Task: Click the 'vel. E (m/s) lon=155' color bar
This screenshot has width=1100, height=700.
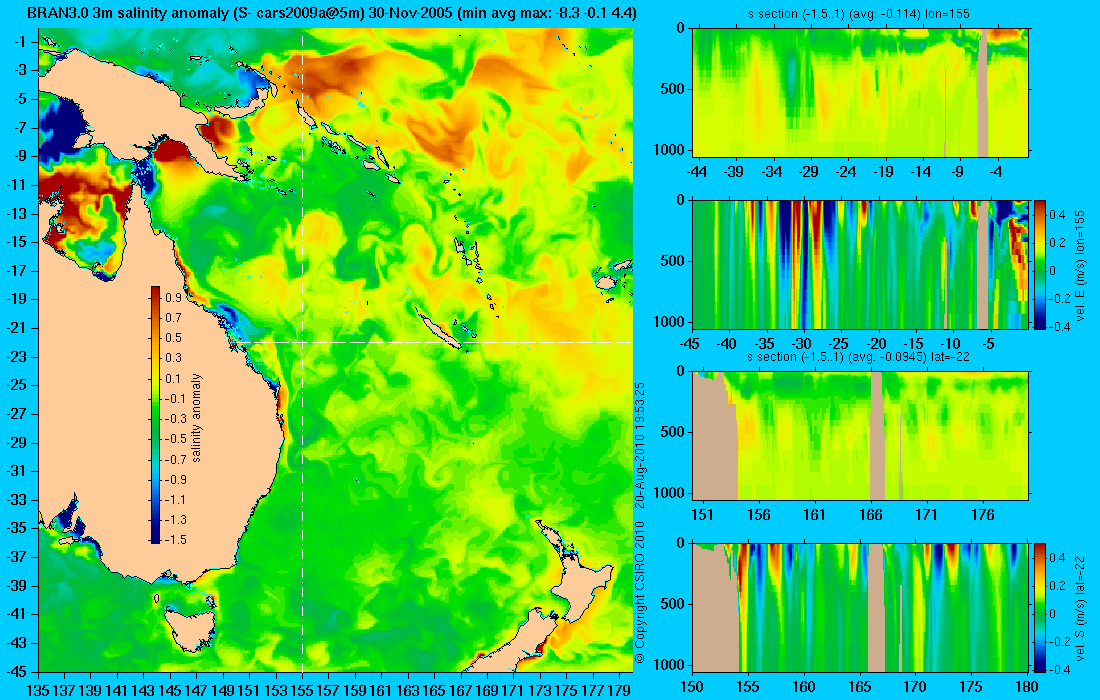Action: pyautogui.click(x=1039, y=264)
